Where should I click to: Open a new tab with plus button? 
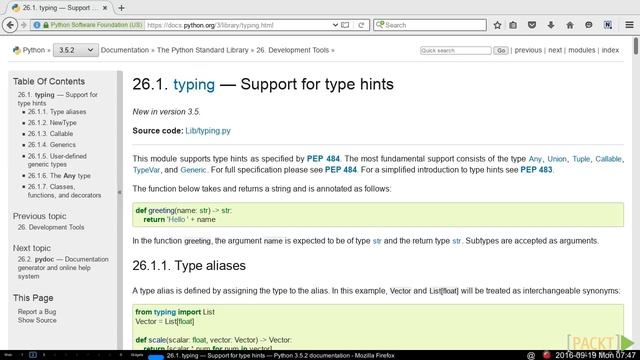121,8
